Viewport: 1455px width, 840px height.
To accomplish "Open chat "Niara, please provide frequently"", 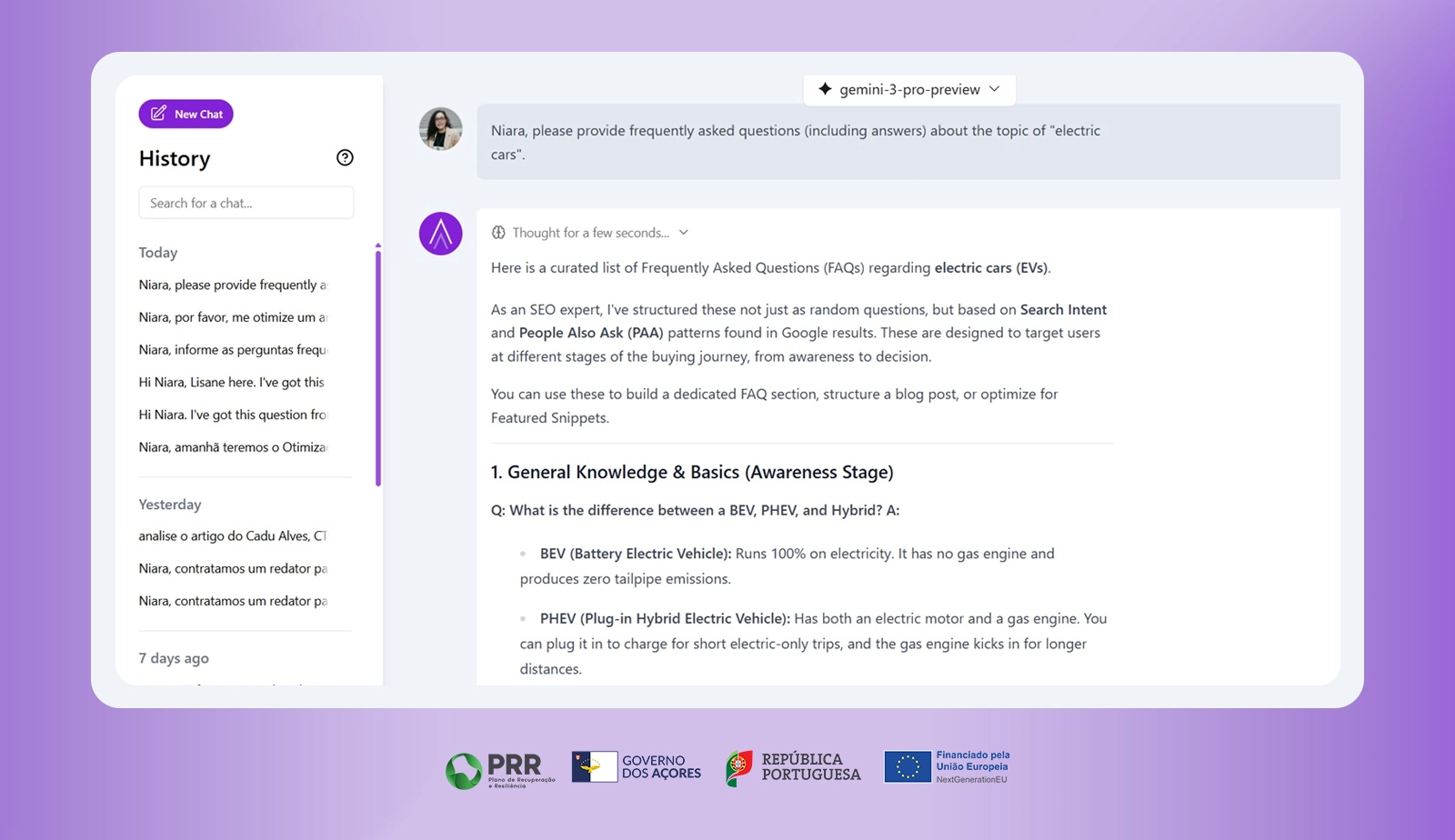I will (232, 285).
